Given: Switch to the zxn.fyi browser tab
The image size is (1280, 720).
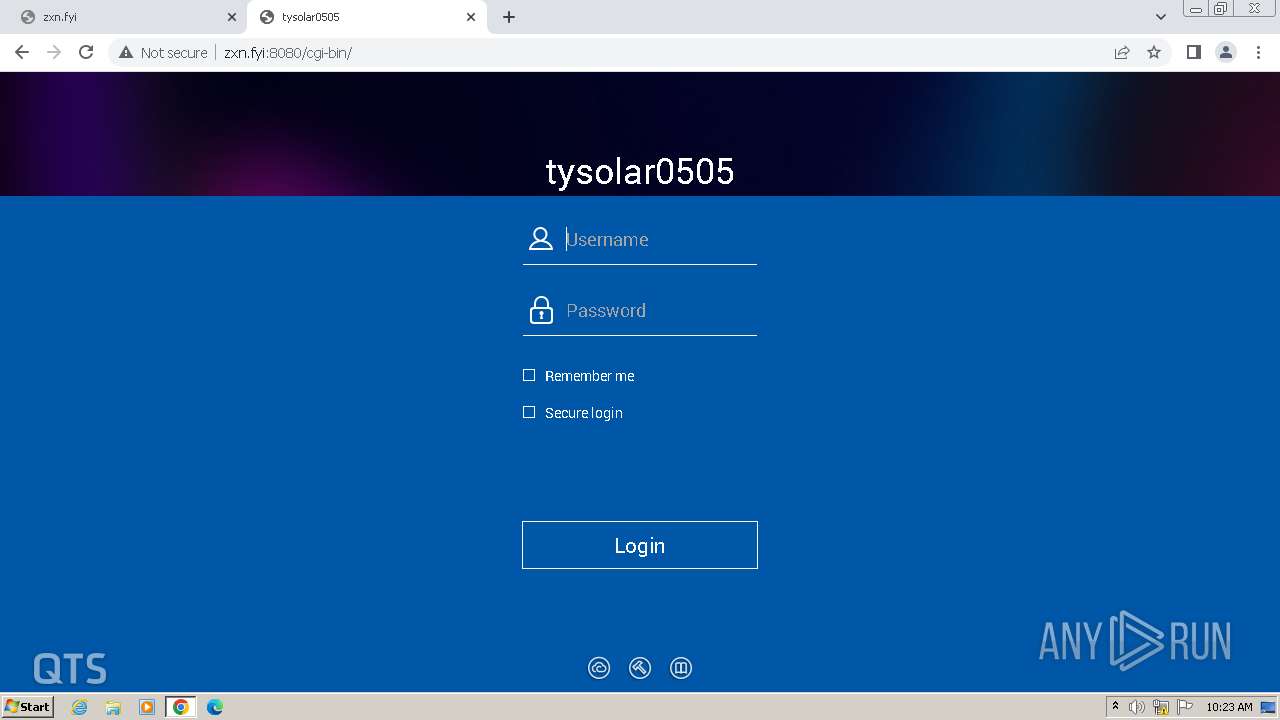Looking at the screenshot, I should pyautogui.click(x=124, y=17).
